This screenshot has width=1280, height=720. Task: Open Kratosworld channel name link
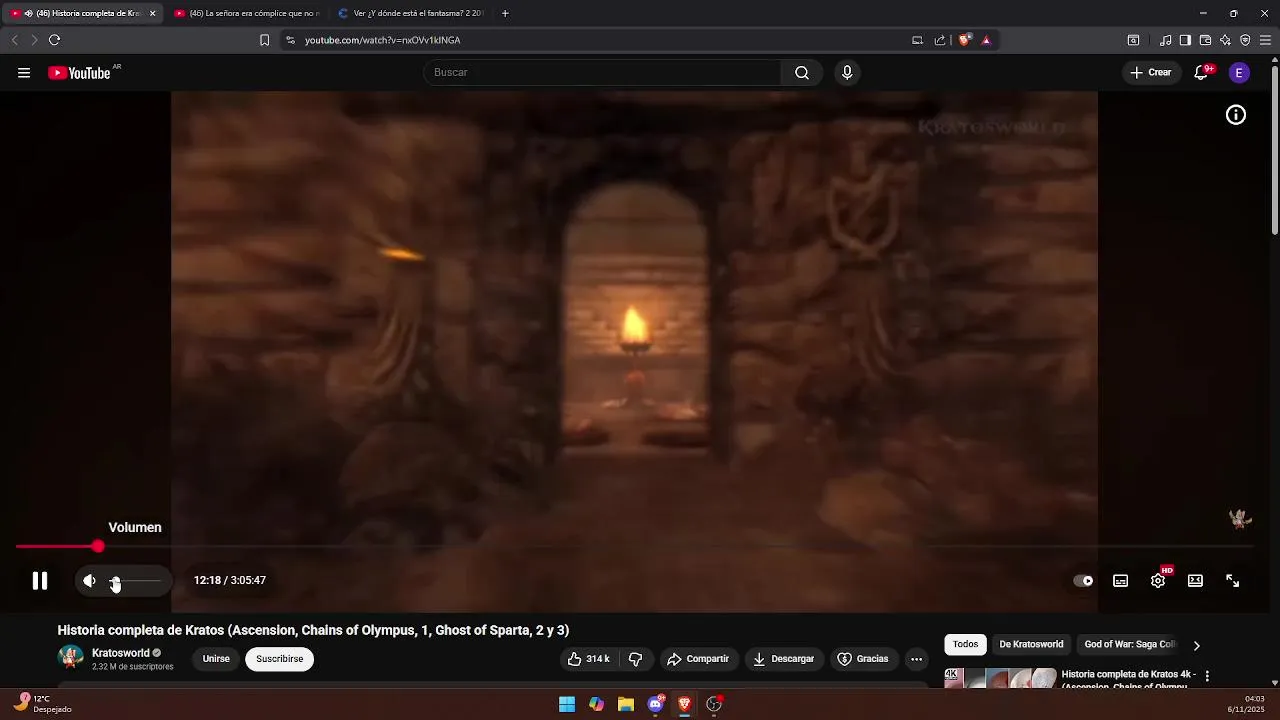pyautogui.click(x=121, y=653)
